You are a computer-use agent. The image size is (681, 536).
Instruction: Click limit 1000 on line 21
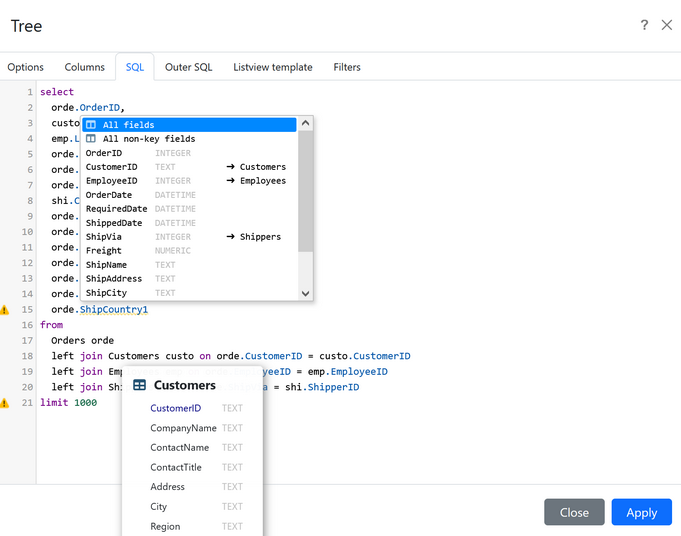click(69, 403)
